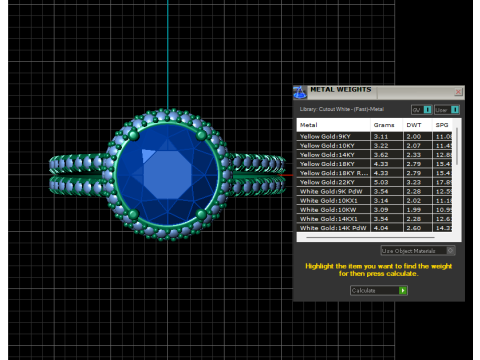Select the blue center gemstone
The height and width of the screenshot is (360, 480).
click(168, 174)
